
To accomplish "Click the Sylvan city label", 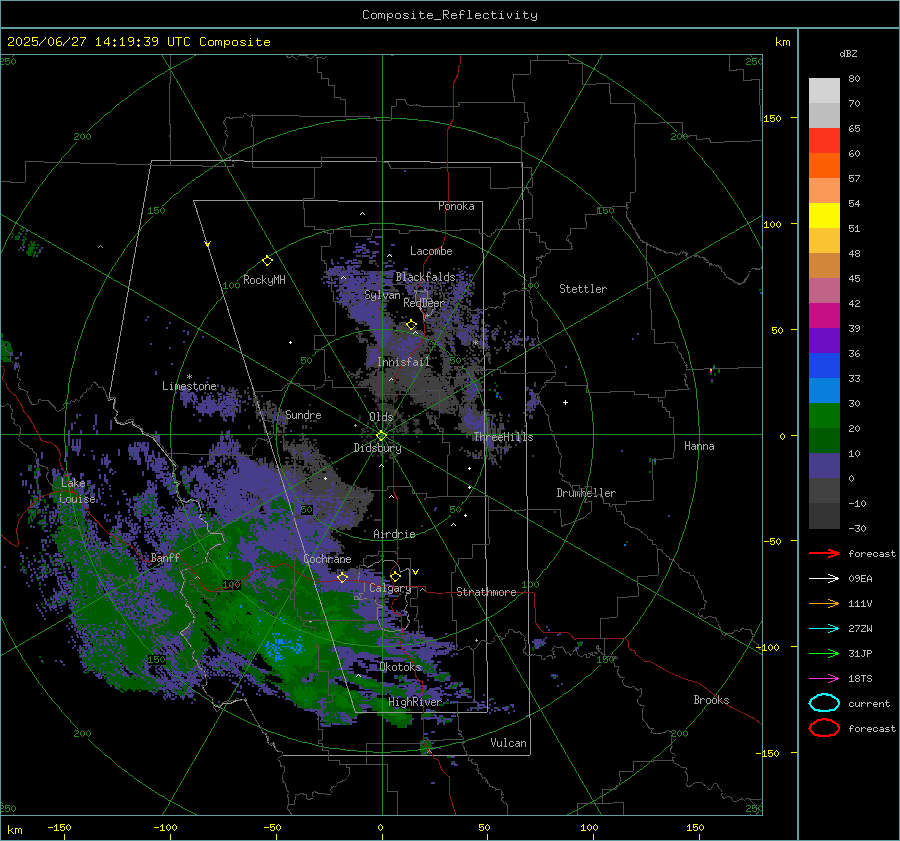I will [x=382, y=295].
